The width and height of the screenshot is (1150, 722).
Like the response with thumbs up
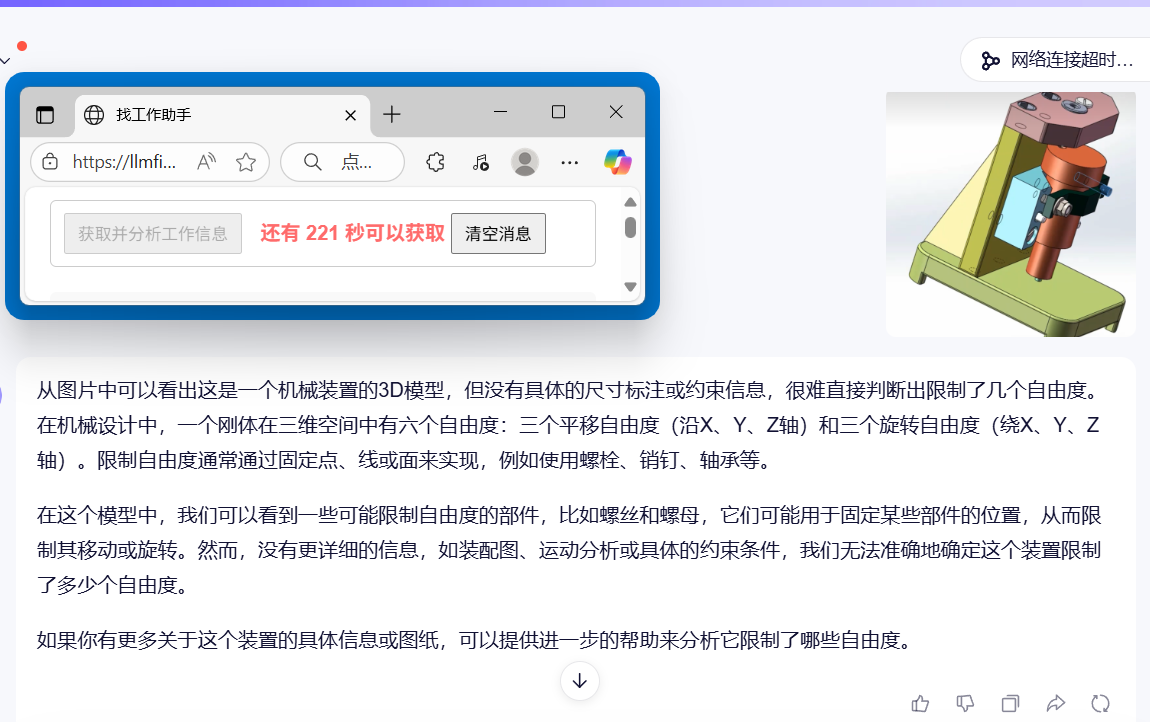920,704
